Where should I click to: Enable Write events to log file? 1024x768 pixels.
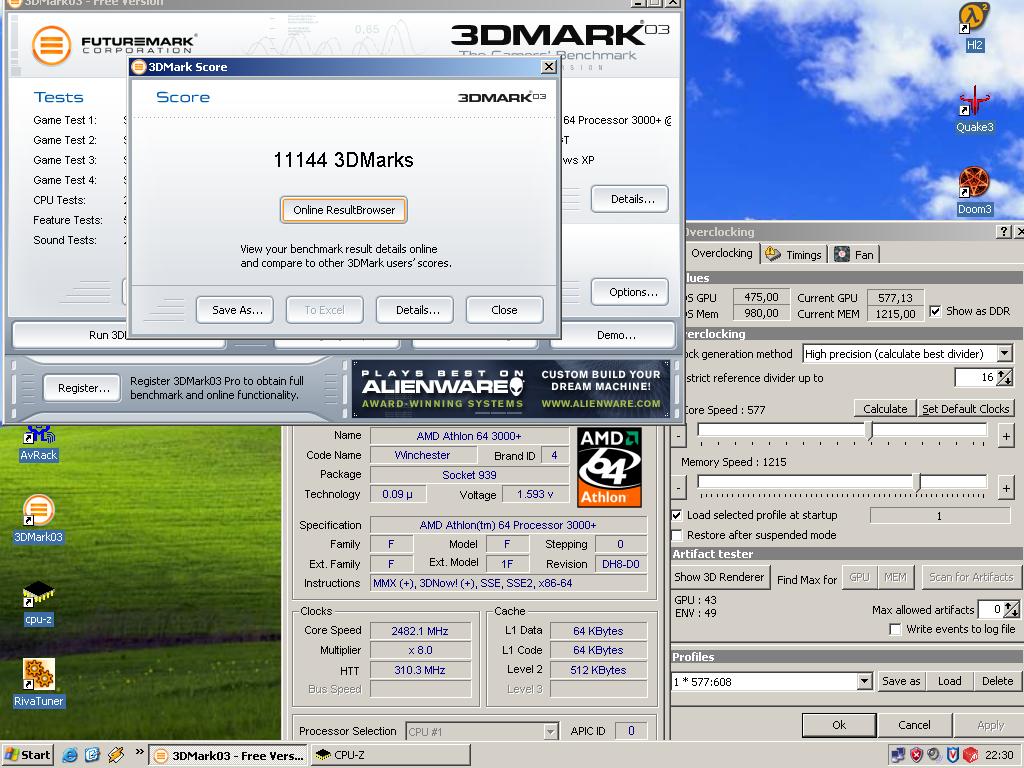click(x=895, y=629)
